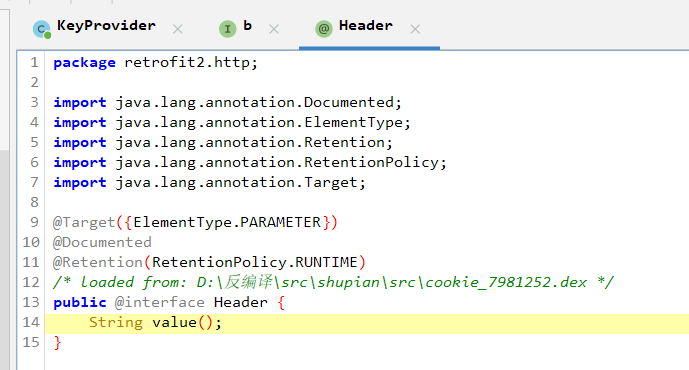This screenshot has width=689, height=370.
Task: Click the Header identifier in declaration
Action: pos(241,302)
